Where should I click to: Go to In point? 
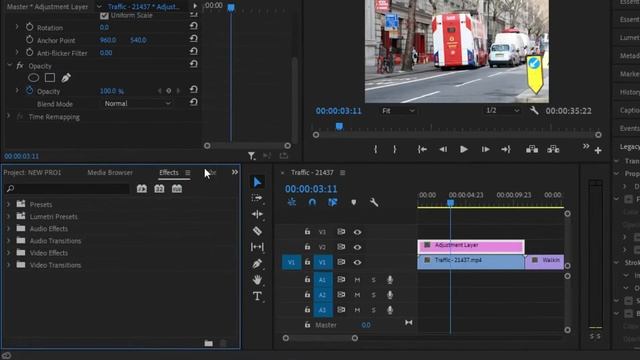(422, 149)
